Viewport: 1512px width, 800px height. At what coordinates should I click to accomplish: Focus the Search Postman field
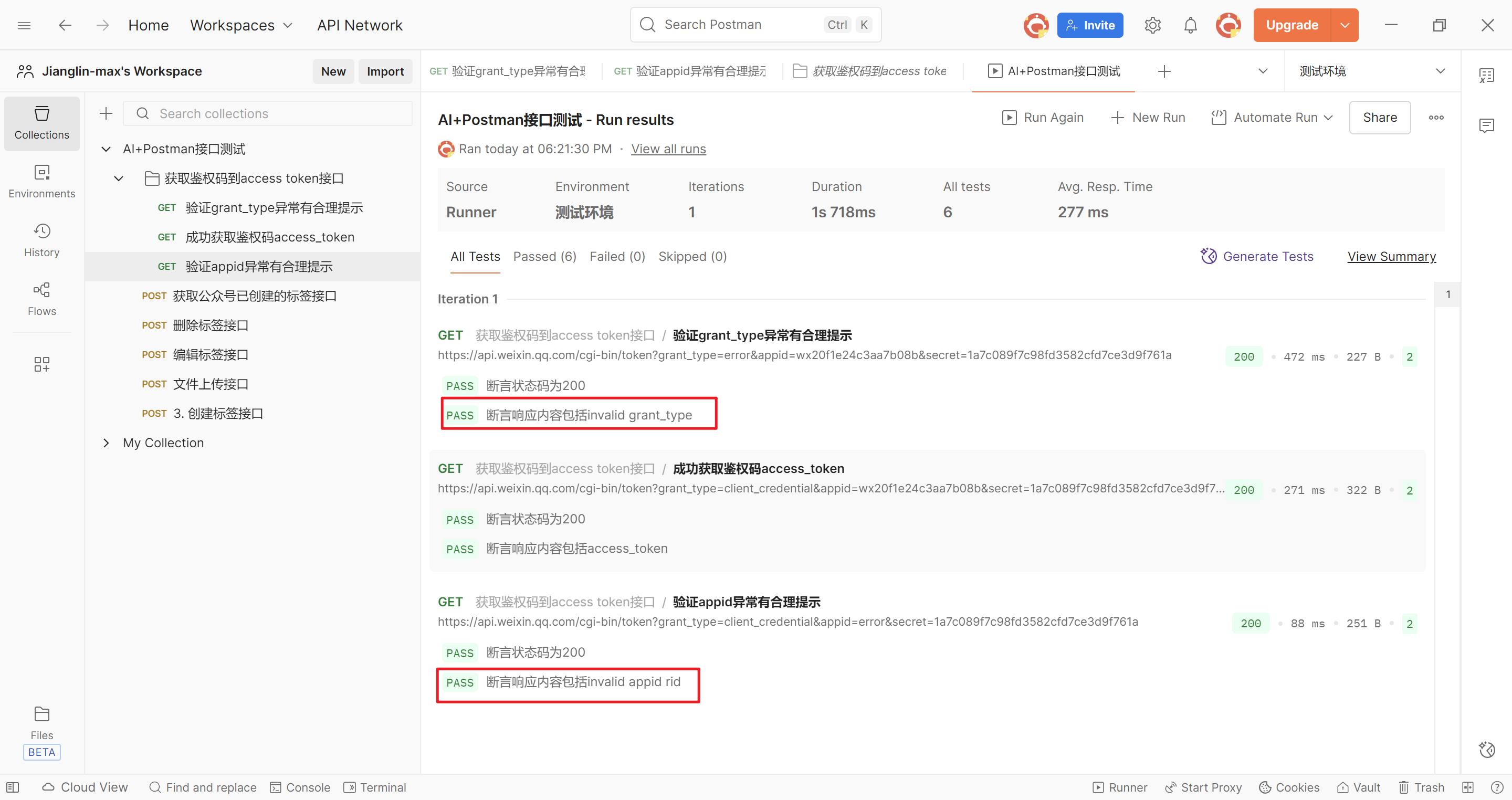755,25
